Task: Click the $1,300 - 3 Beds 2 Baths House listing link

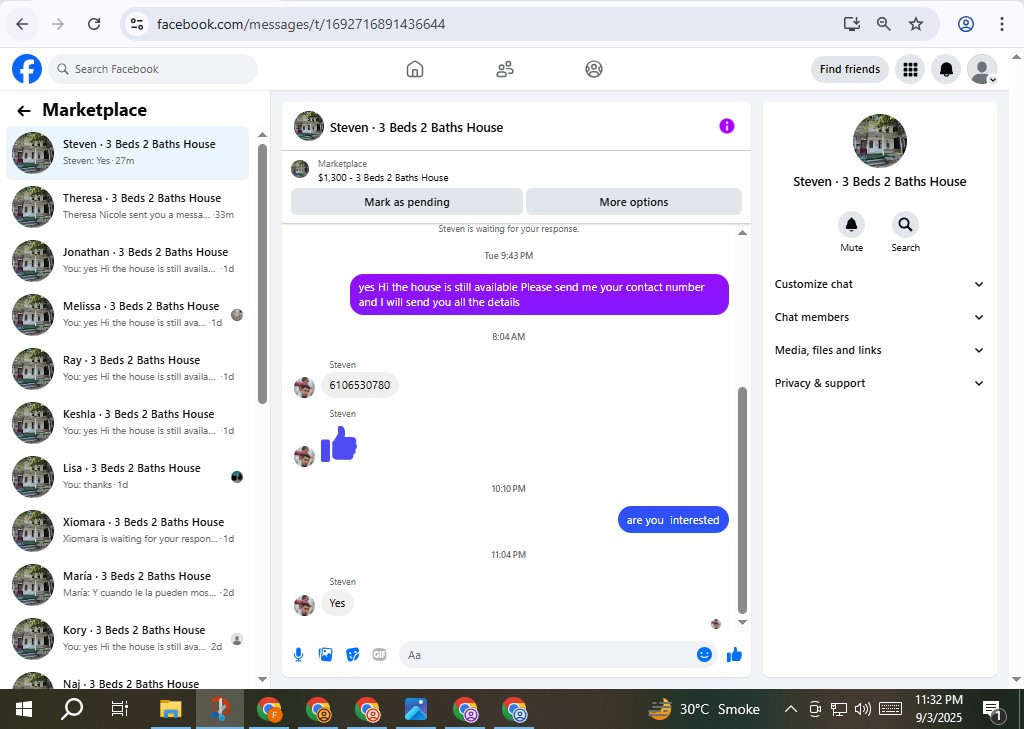Action: [x=383, y=178]
